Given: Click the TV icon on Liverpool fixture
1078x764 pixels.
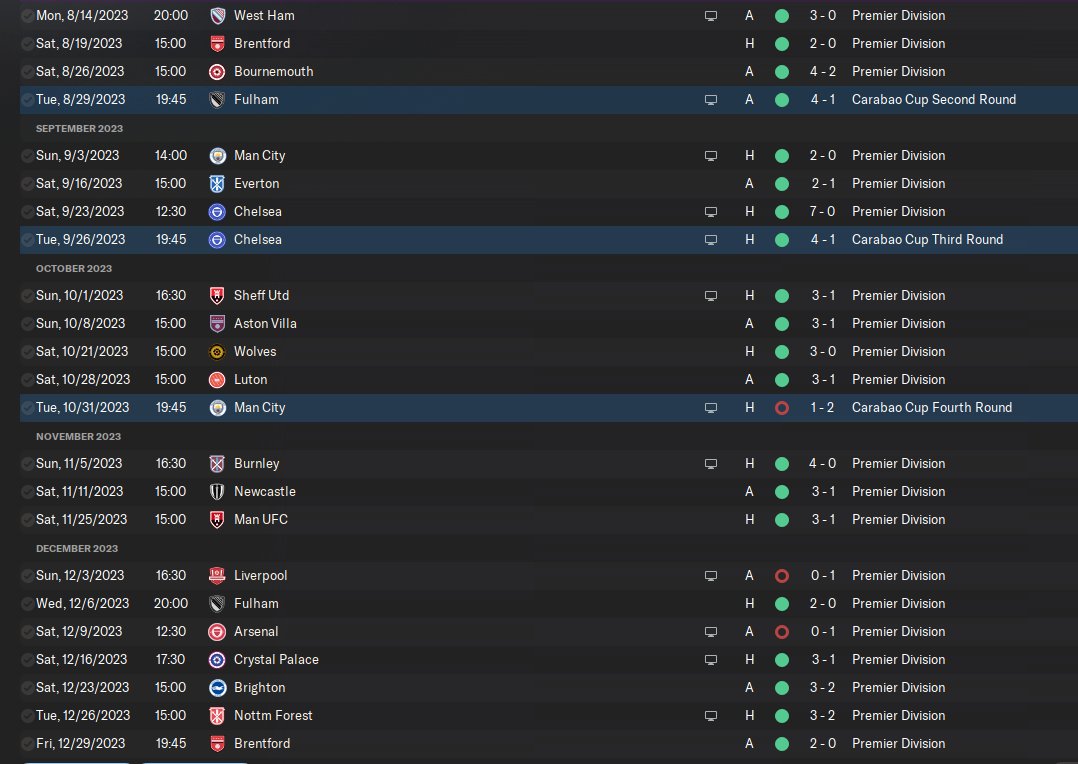Looking at the screenshot, I should click(711, 576).
